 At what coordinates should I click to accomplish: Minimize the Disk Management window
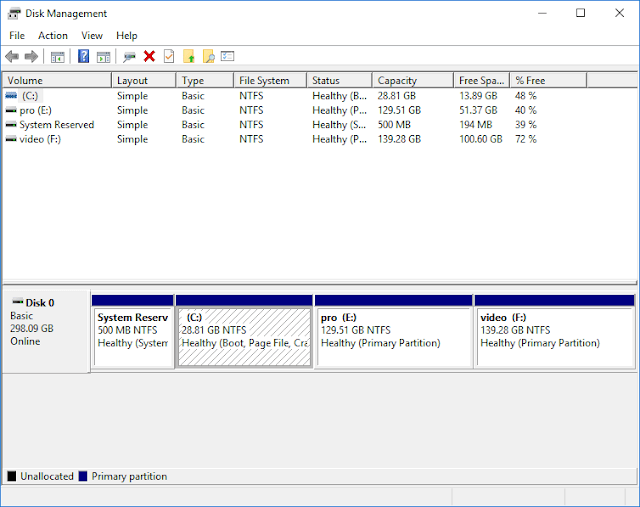click(542, 13)
